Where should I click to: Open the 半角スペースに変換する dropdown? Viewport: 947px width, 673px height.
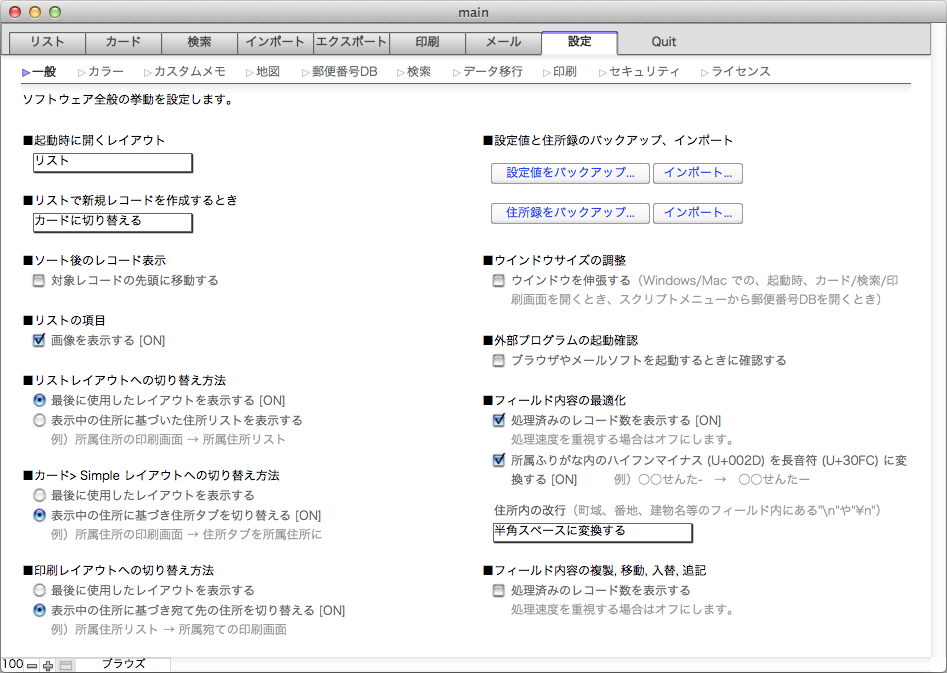592,532
